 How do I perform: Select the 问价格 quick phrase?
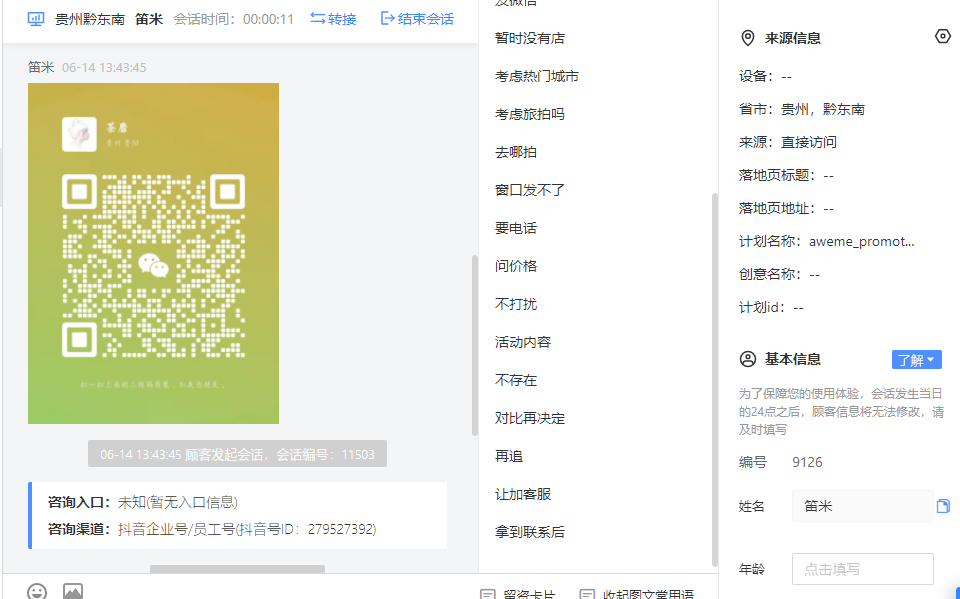(516, 266)
